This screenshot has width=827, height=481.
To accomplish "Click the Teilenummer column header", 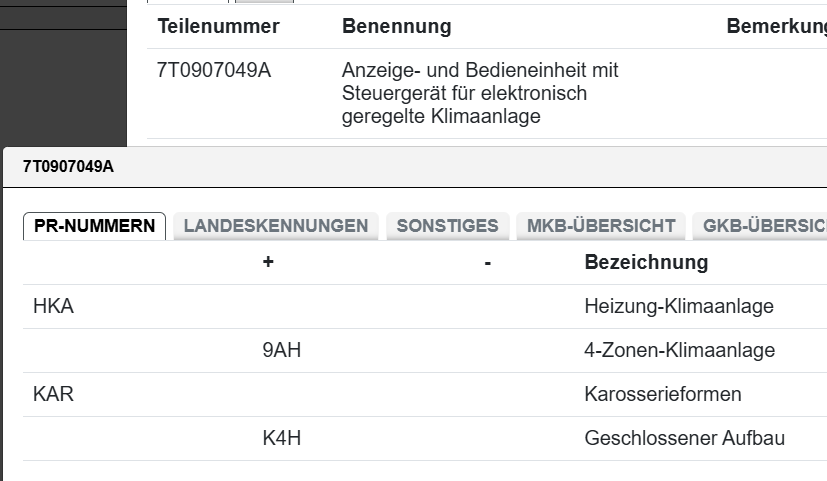I will click(218, 26).
